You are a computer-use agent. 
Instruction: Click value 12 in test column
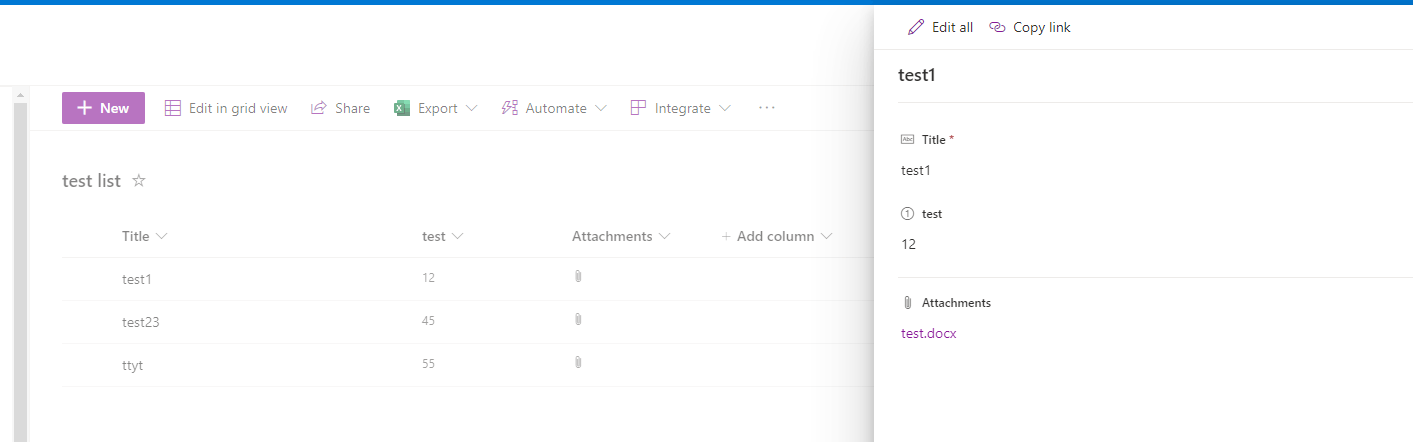point(429,278)
